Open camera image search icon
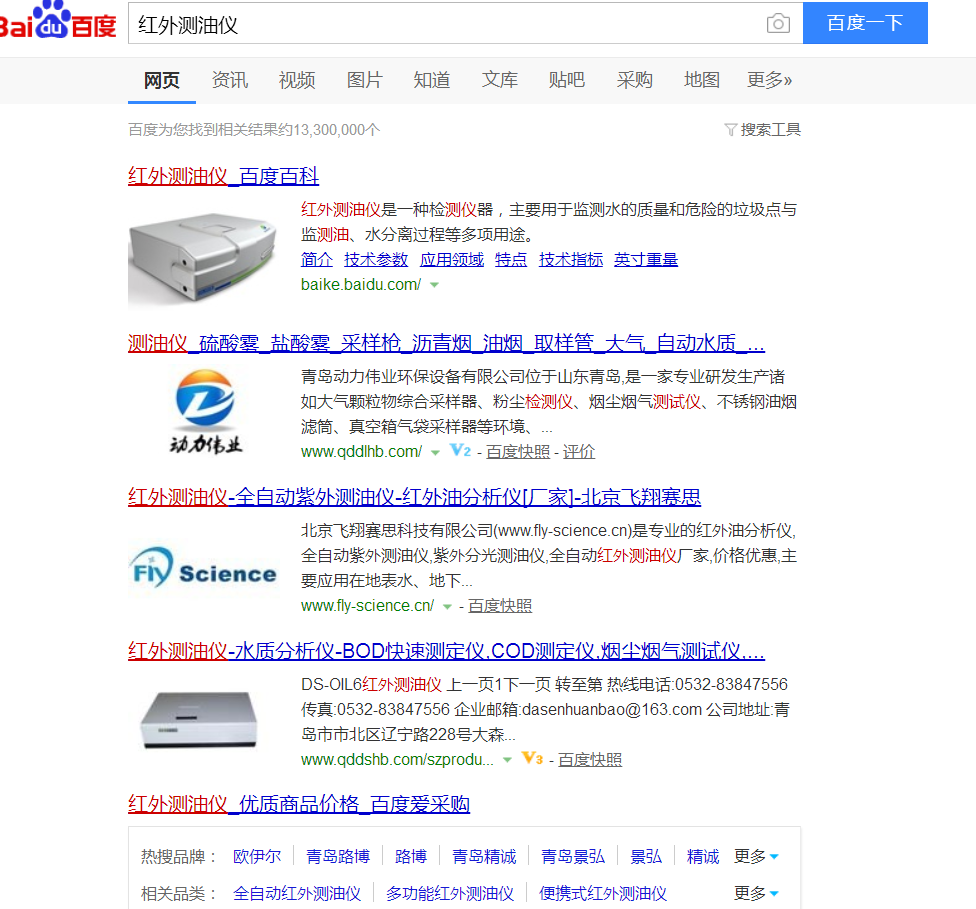Screen dimensions: 976x909 [778, 24]
